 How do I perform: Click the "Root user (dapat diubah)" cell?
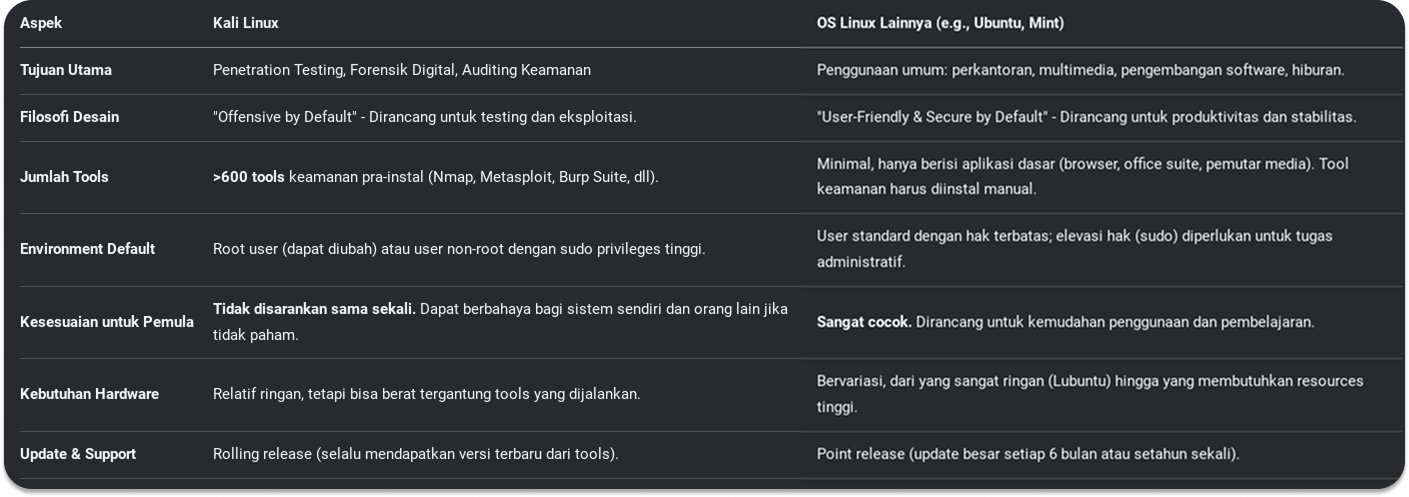pyautogui.click(x=459, y=249)
